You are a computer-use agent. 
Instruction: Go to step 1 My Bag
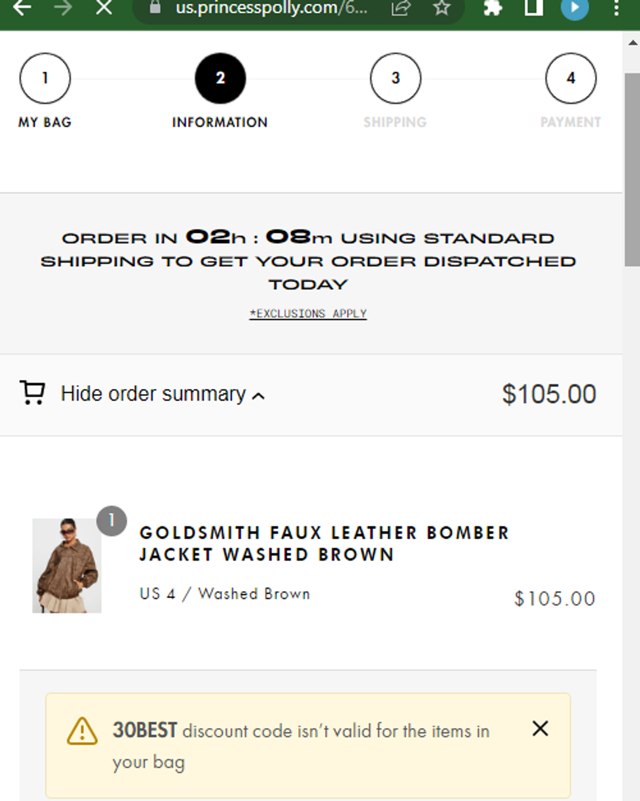pyautogui.click(x=45, y=79)
